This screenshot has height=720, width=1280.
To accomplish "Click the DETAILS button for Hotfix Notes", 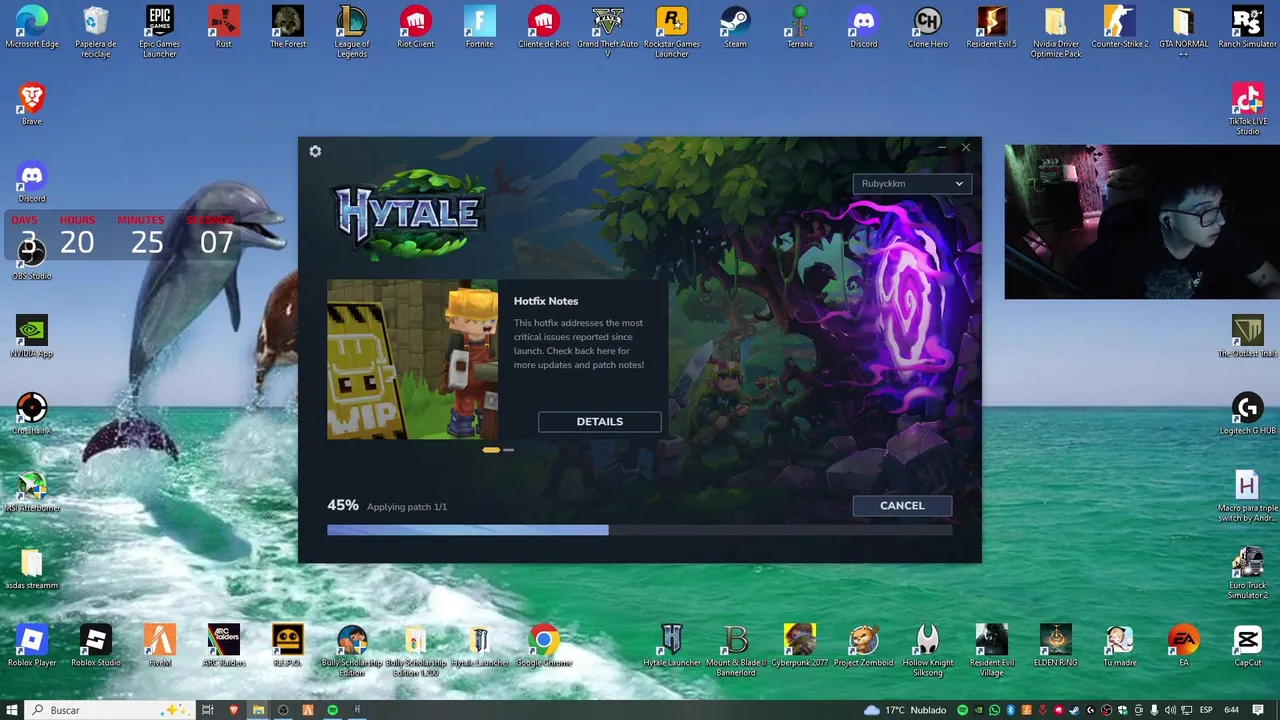I will pyautogui.click(x=600, y=422).
